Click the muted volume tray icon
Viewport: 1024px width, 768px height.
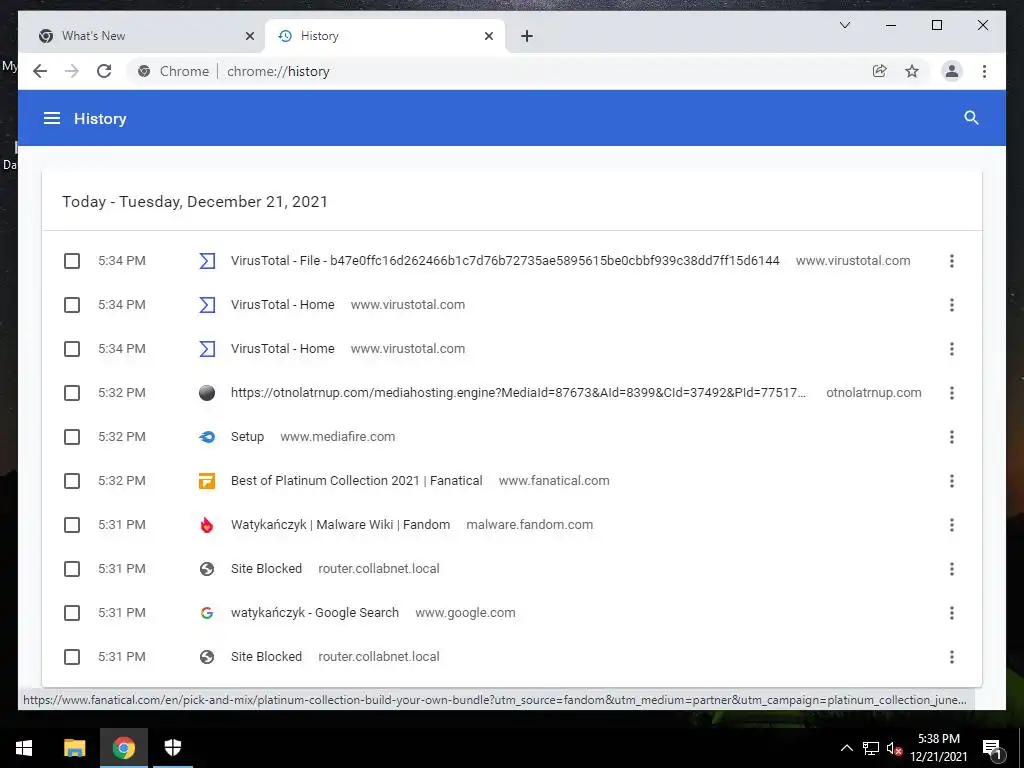tap(894, 748)
